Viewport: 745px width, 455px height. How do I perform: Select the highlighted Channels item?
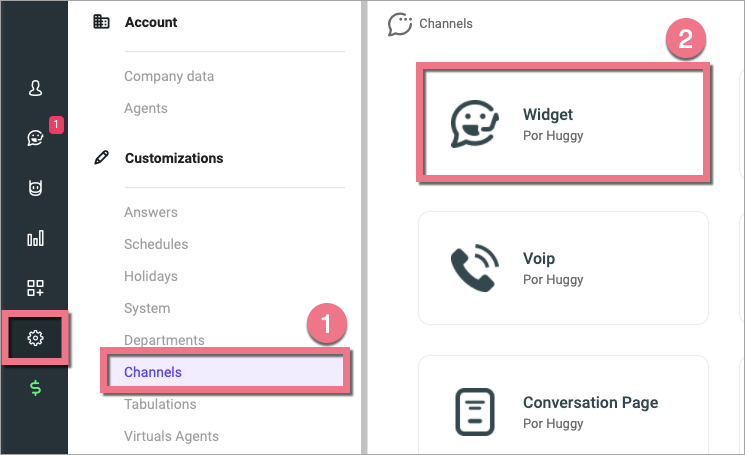(x=153, y=372)
